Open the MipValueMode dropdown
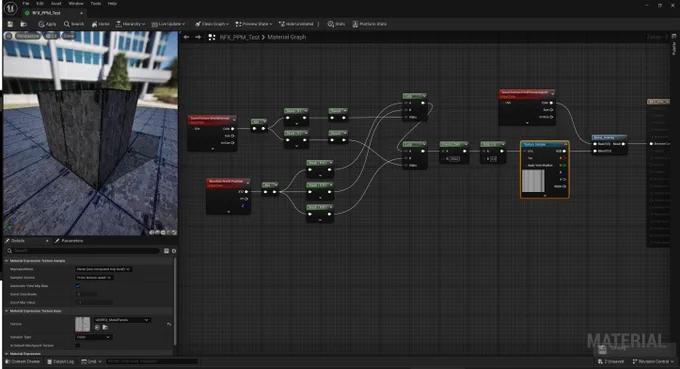Image resolution: width=680 pixels, height=369 pixels. coord(104,269)
